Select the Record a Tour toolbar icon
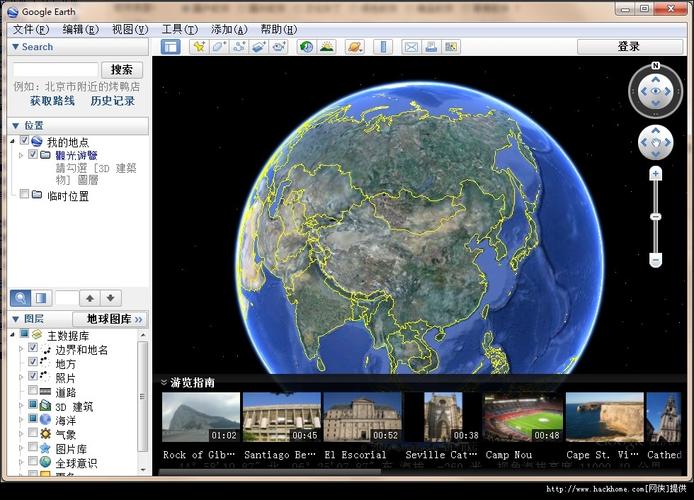The image size is (694, 500). click(279, 47)
